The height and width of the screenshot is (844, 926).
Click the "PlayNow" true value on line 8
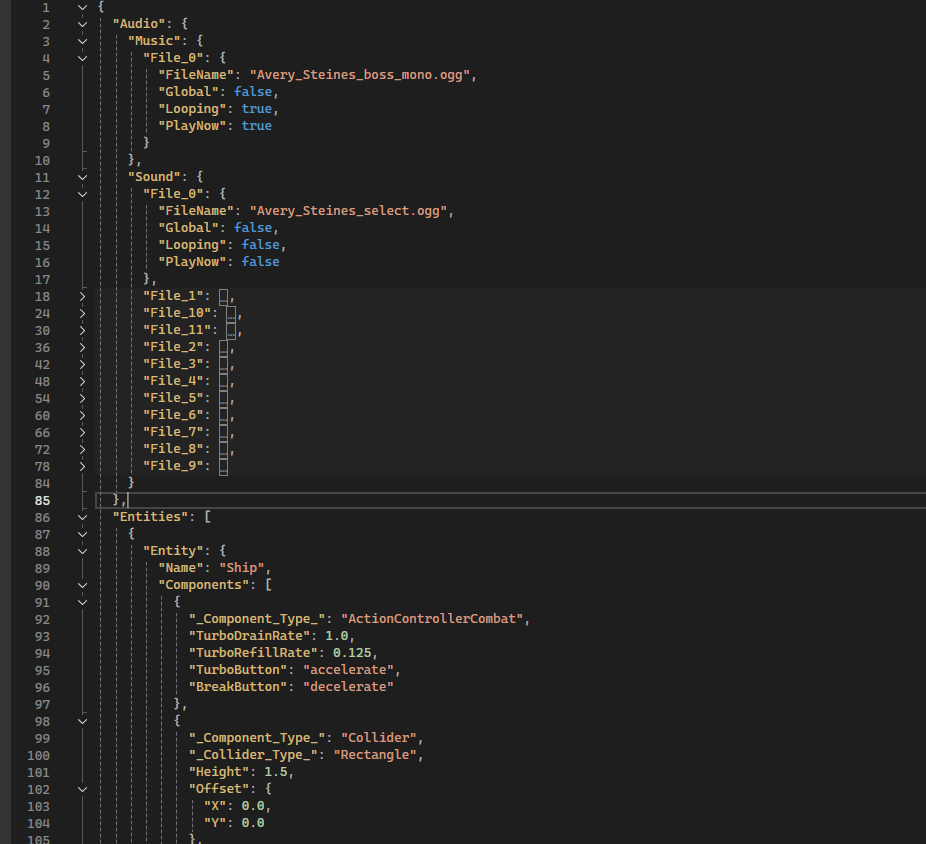(256, 126)
